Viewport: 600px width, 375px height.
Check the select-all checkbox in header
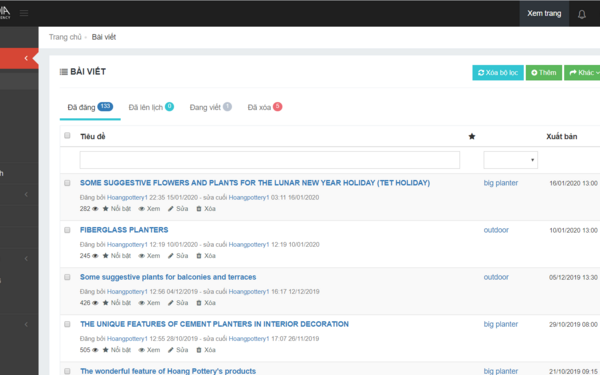pos(67,135)
